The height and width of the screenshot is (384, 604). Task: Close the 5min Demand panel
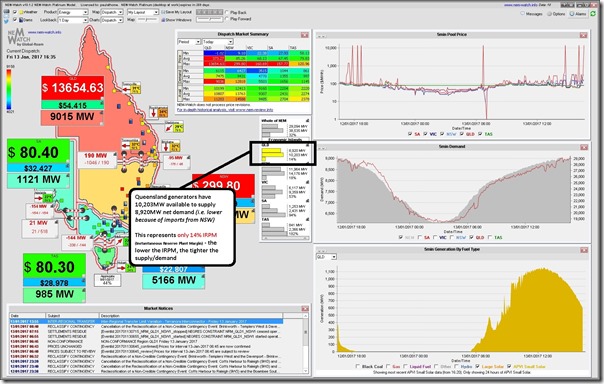pyautogui.click(x=584, y=147)
